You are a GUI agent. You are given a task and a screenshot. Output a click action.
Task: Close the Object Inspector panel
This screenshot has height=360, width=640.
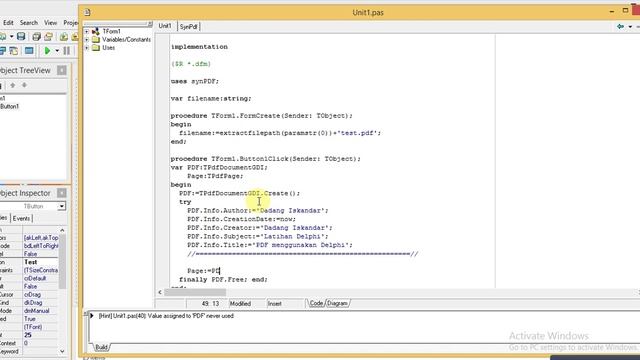point(62,193)
